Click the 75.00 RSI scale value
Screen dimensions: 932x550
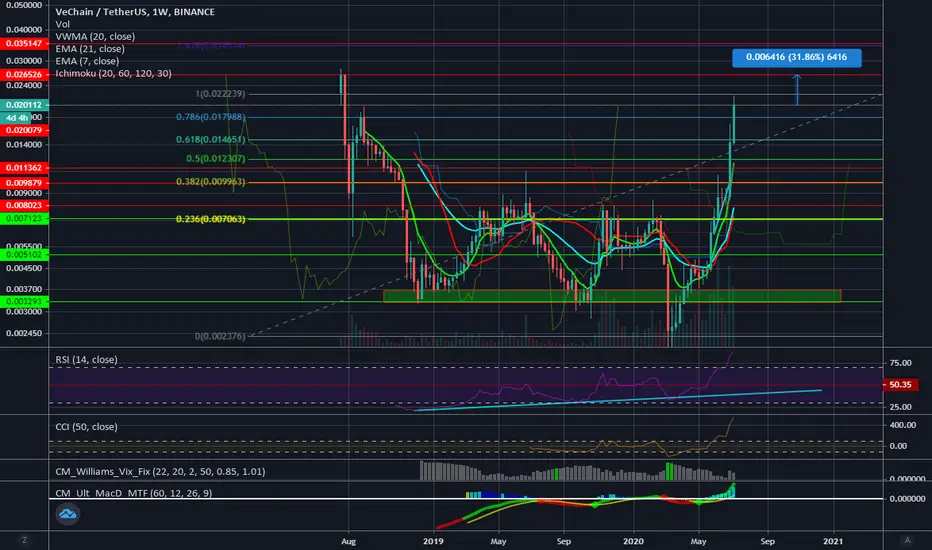point(900,363)
